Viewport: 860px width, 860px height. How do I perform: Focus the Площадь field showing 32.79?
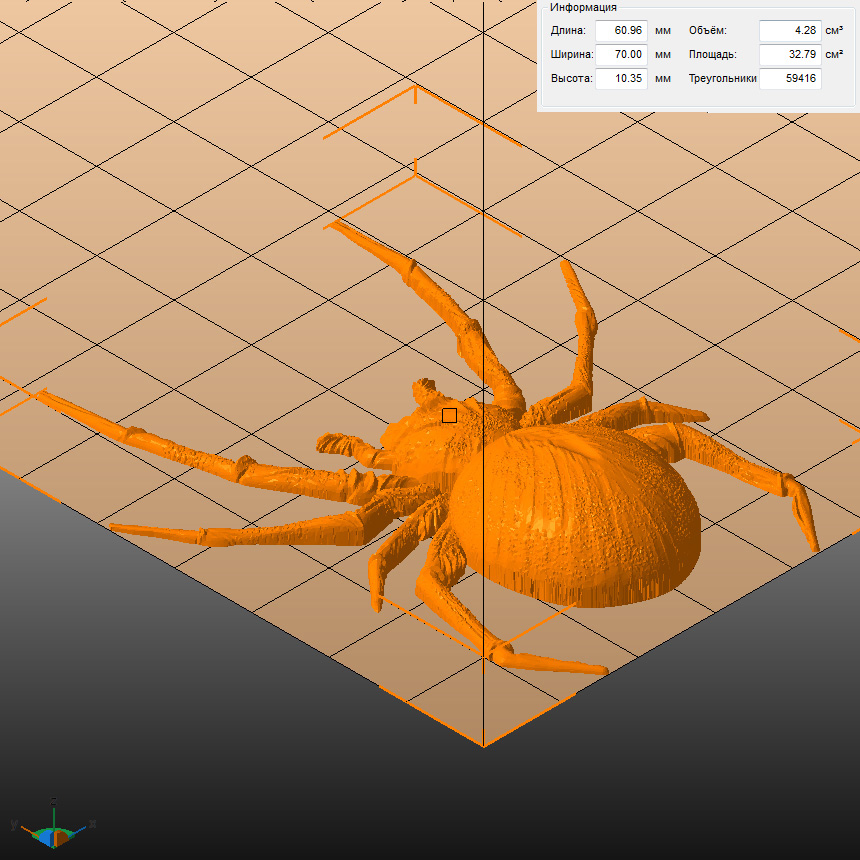point(790,55)
